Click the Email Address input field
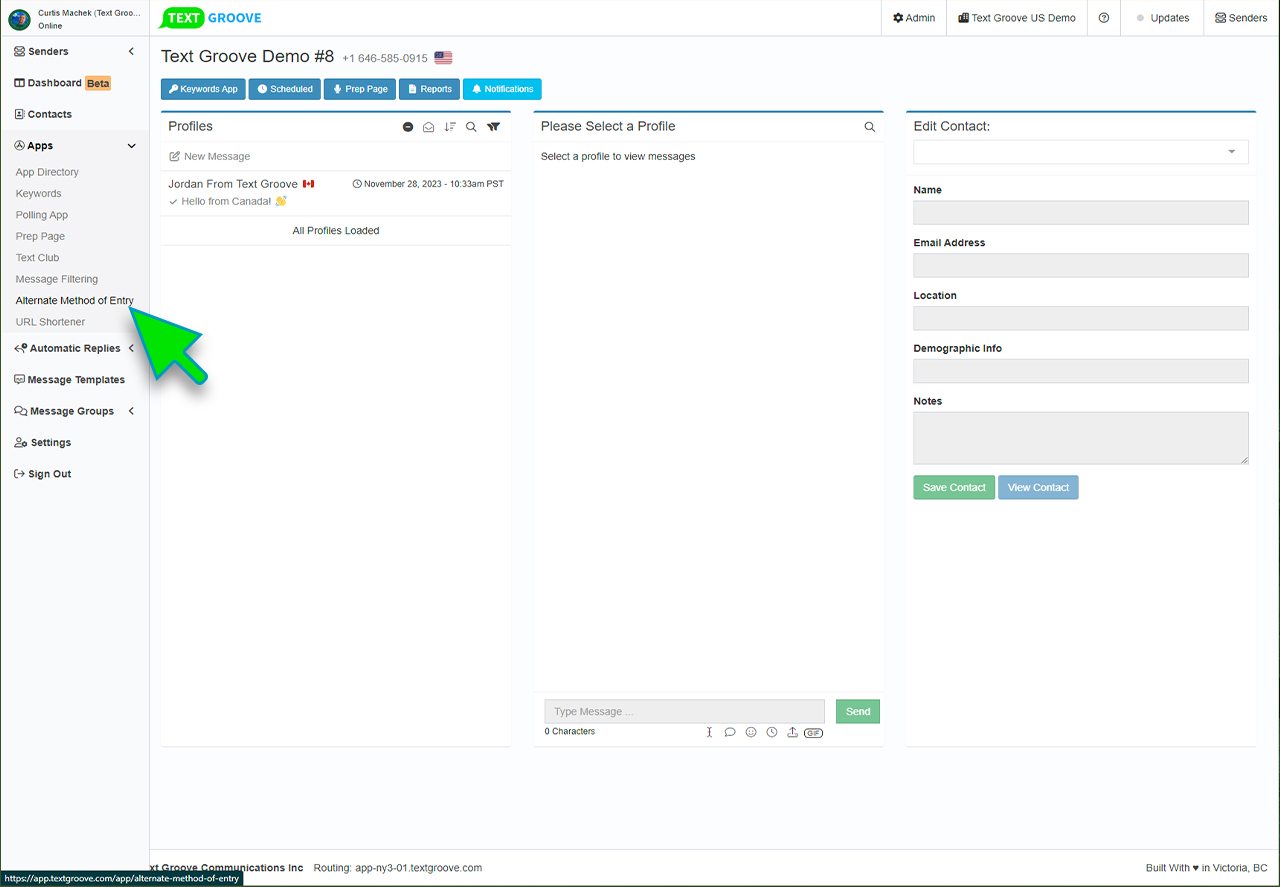The height and width of the screenshot is (887, 1280). [1081, 265]
